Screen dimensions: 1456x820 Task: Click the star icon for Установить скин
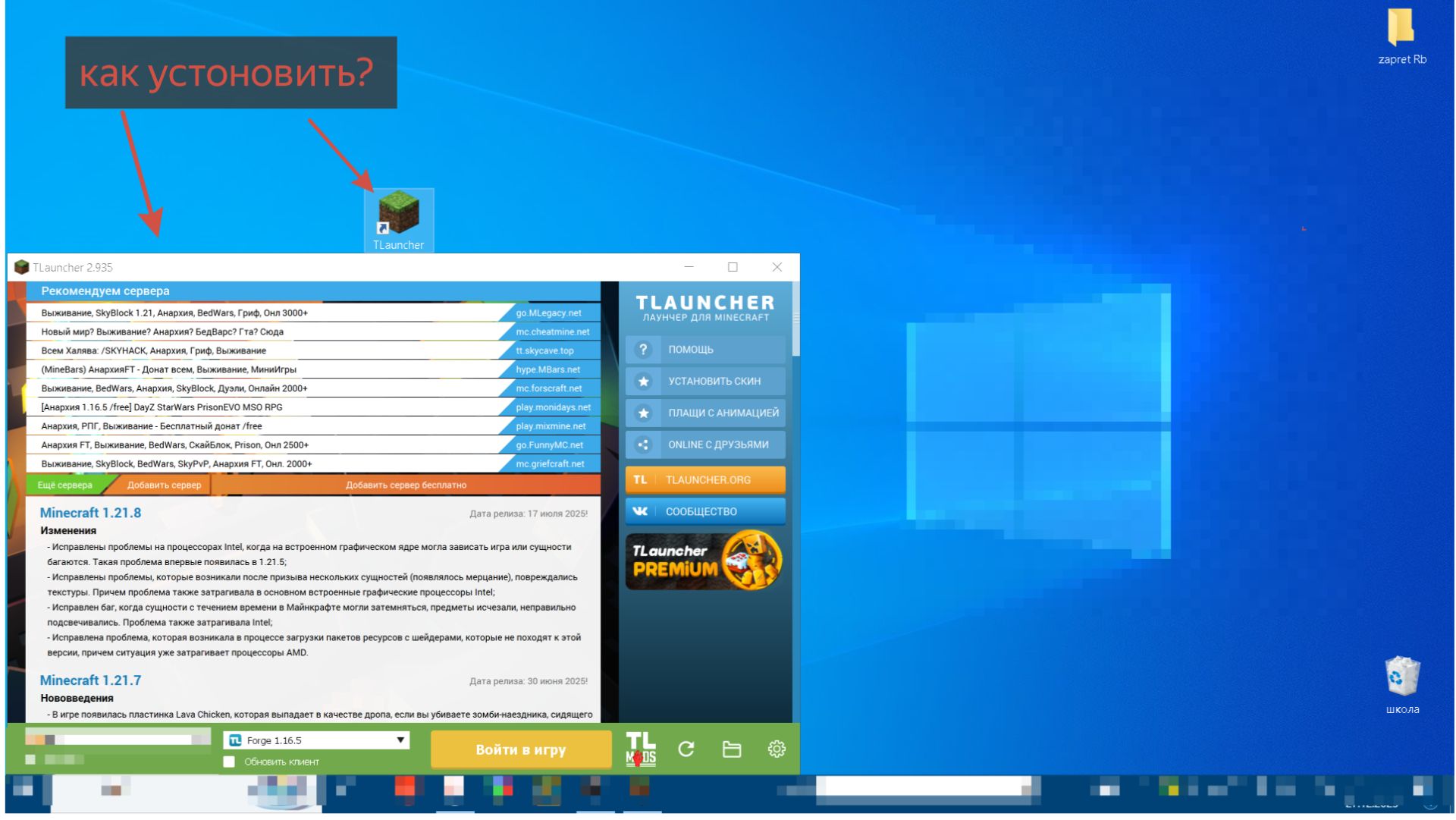coord(643,382)
